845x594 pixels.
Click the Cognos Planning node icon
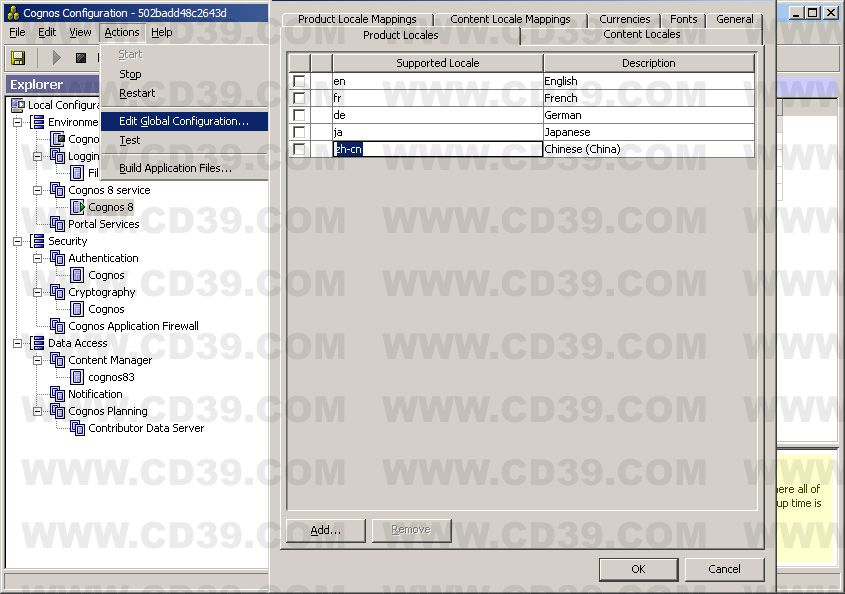coord(58,411)
